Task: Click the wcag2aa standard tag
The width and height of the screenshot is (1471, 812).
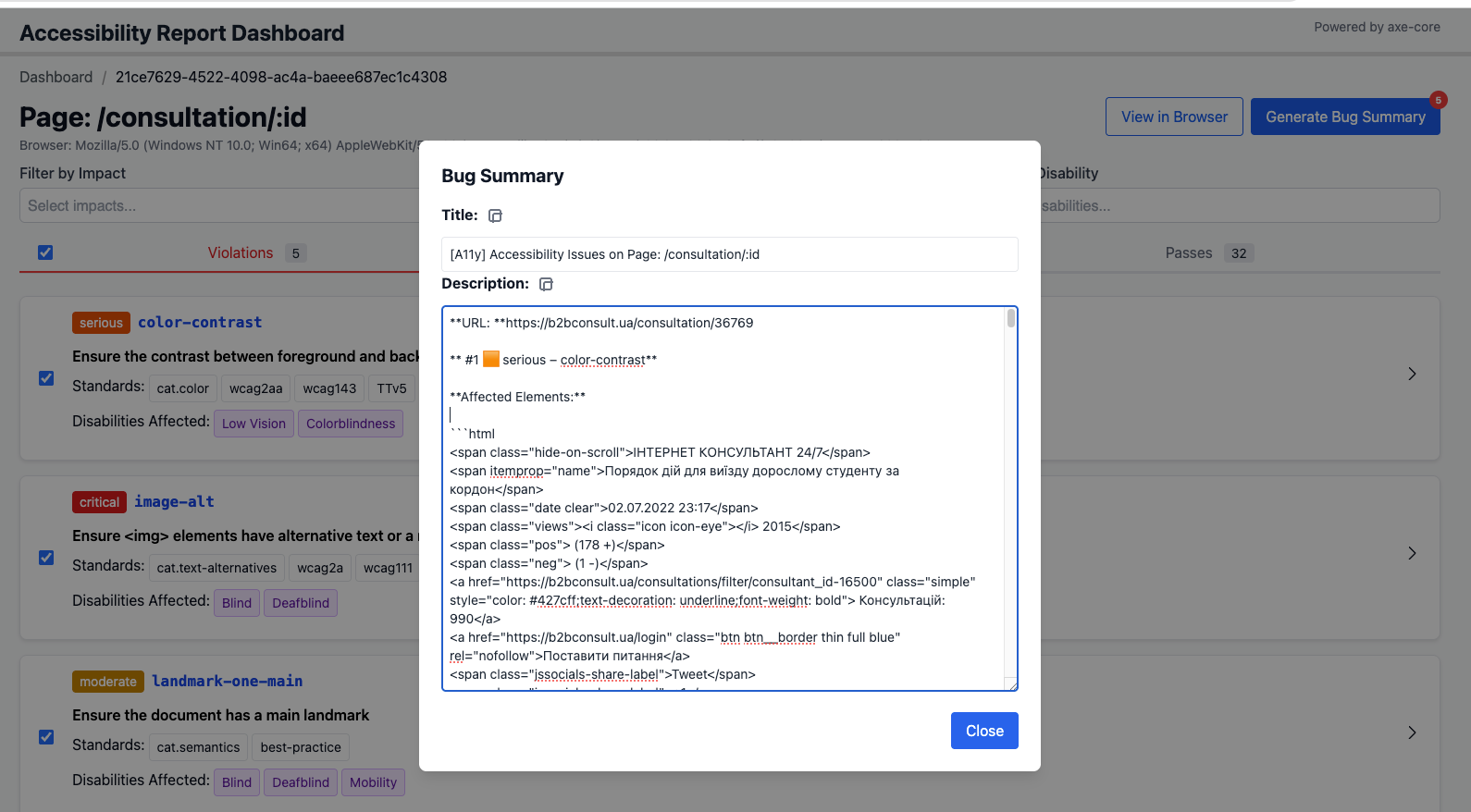Action: [x=255, y=388]
